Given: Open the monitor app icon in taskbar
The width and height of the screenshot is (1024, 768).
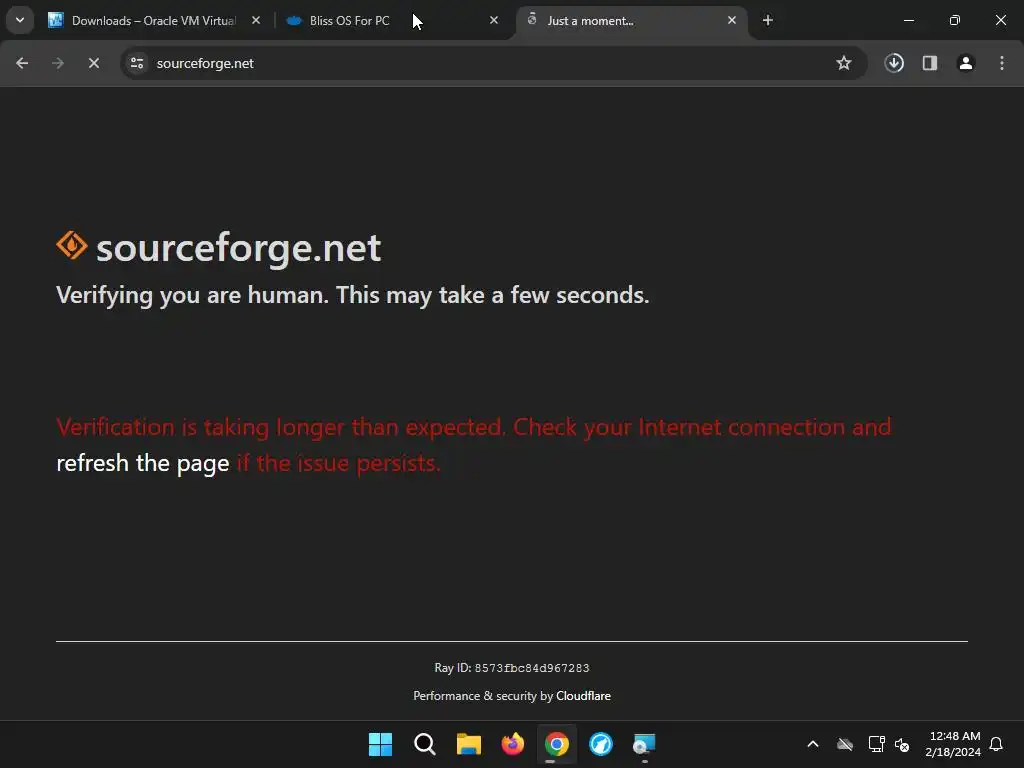Looking at the screenshot, I should point(645,744).
